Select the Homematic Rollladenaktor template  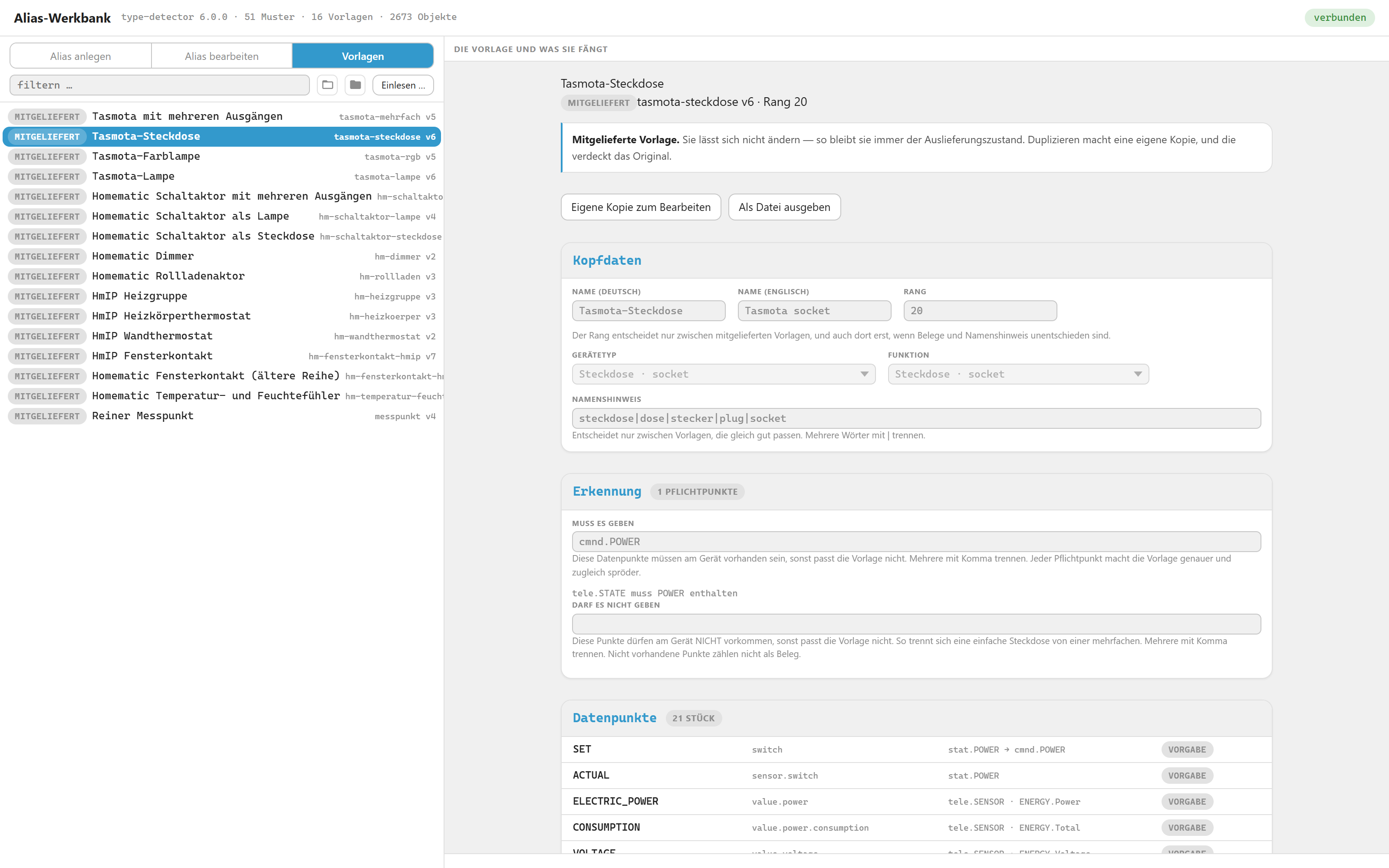click(x=221, y=276)
